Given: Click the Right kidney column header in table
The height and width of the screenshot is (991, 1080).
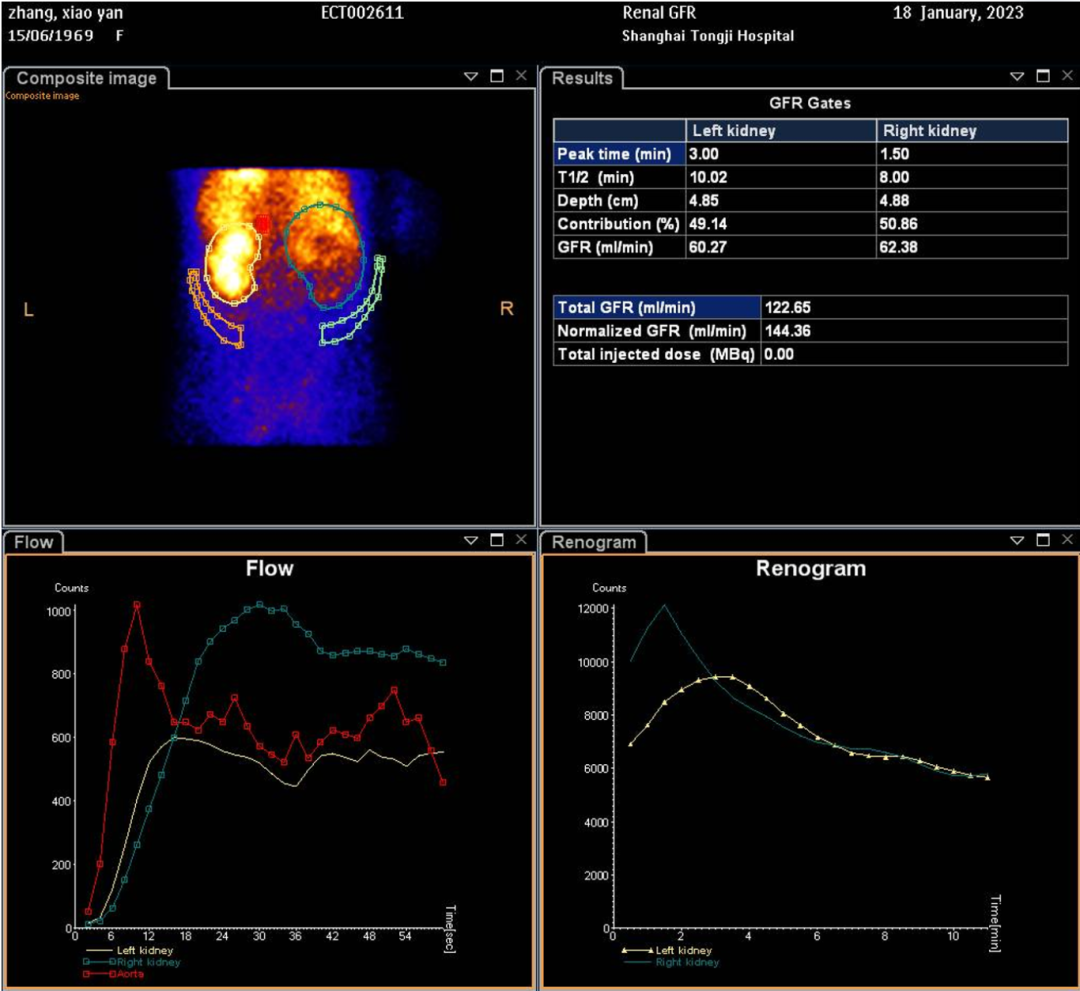Looking at the screenshot, I should point(972,131).
